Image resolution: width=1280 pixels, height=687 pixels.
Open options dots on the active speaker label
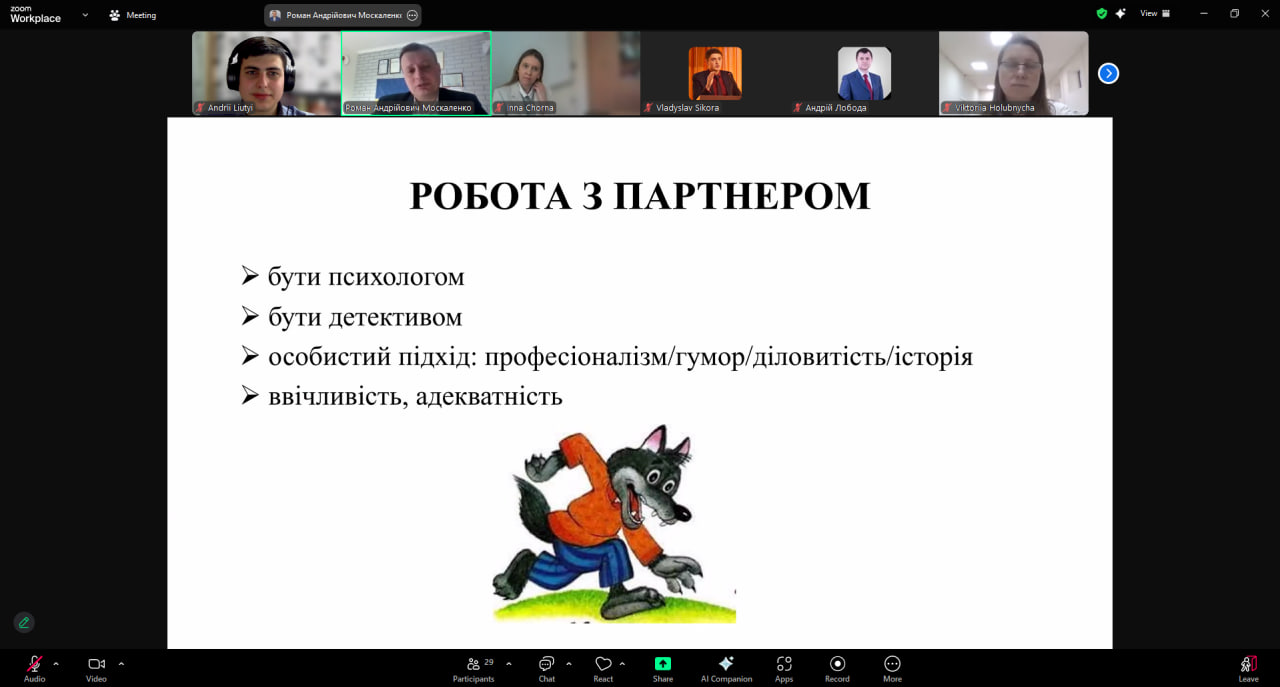click(412, 15)
